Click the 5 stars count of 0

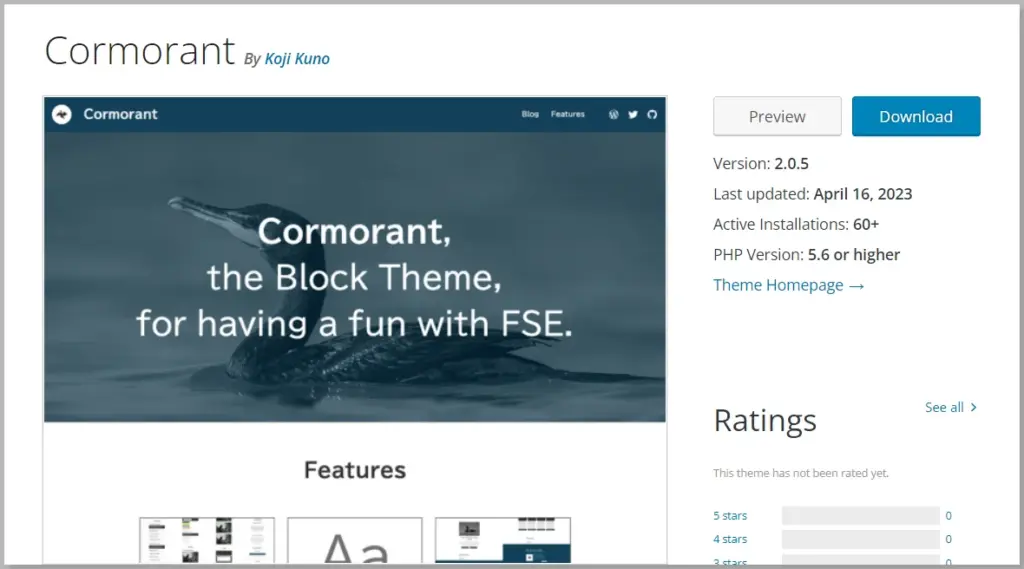click(x=948, y=515)
